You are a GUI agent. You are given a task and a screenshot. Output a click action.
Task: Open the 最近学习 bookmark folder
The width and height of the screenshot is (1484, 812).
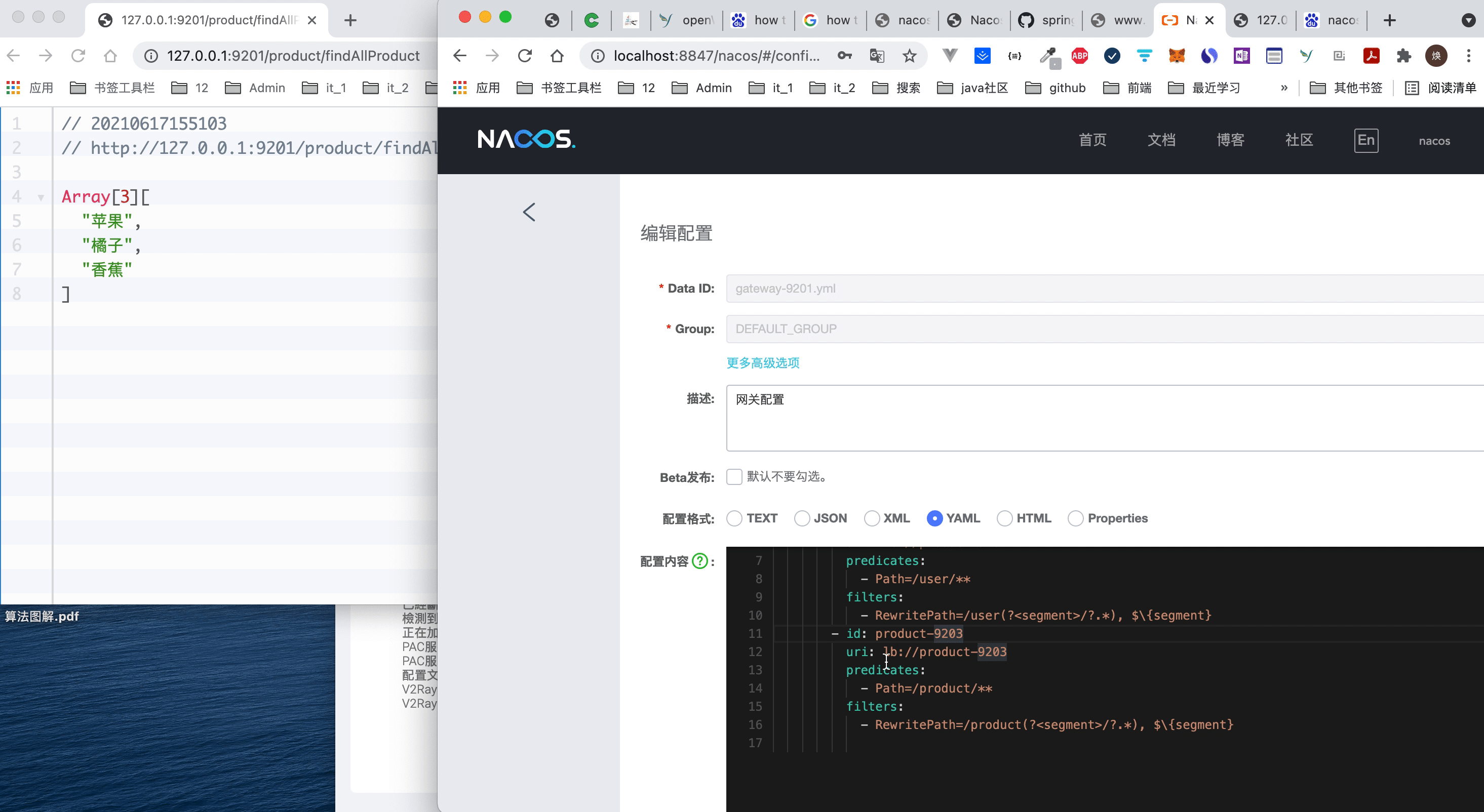(x=1203, y=88)
